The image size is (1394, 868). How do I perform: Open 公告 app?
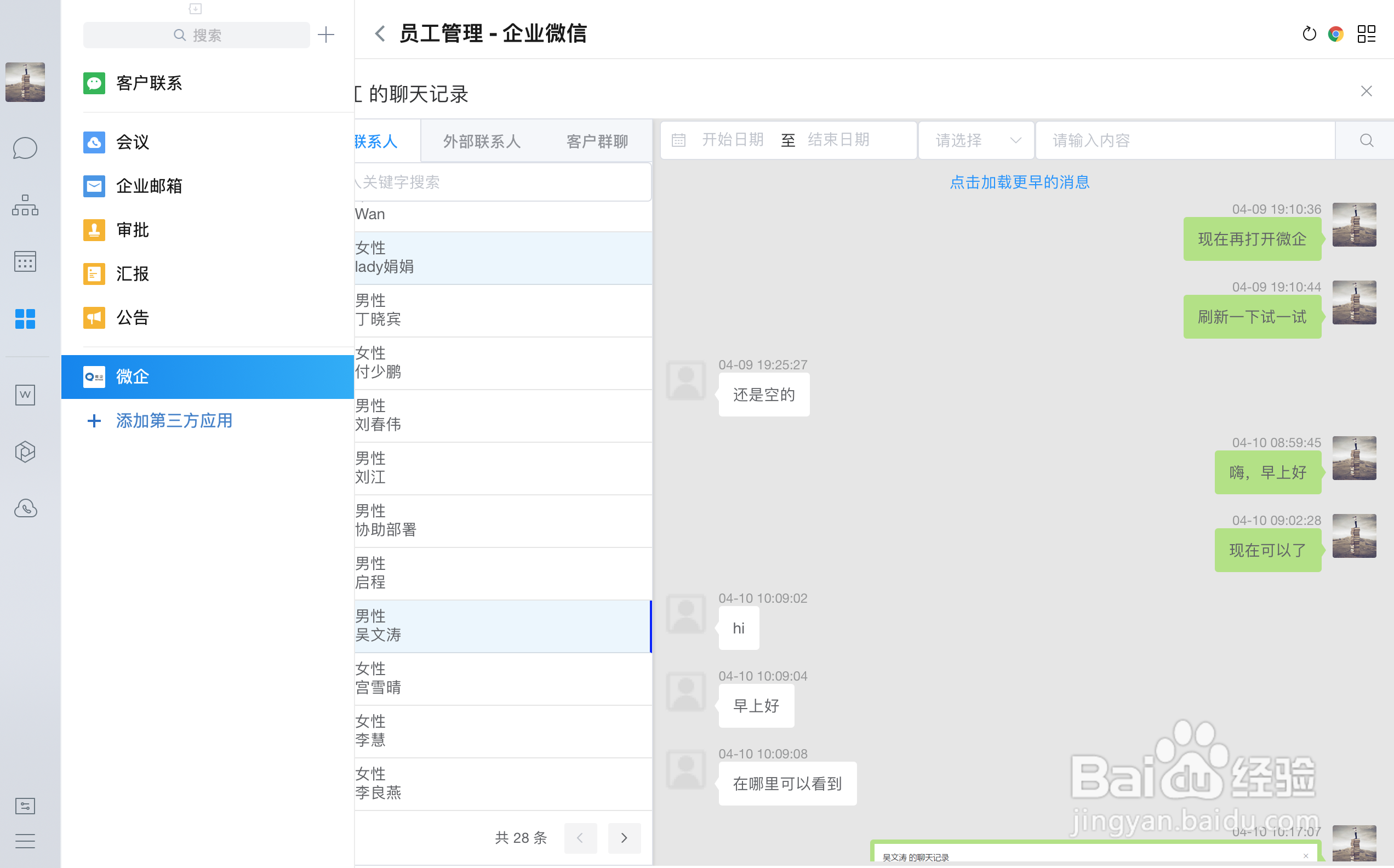pyautogui.click(x=207, y=317)
